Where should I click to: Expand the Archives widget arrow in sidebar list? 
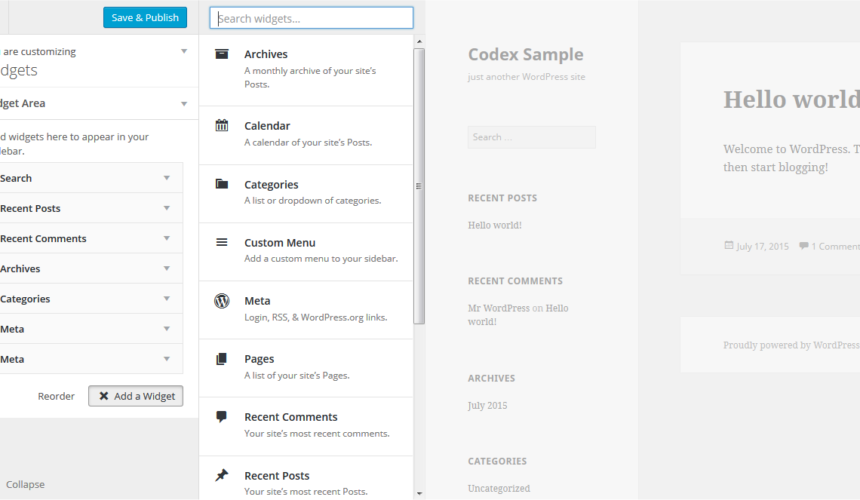167,268
